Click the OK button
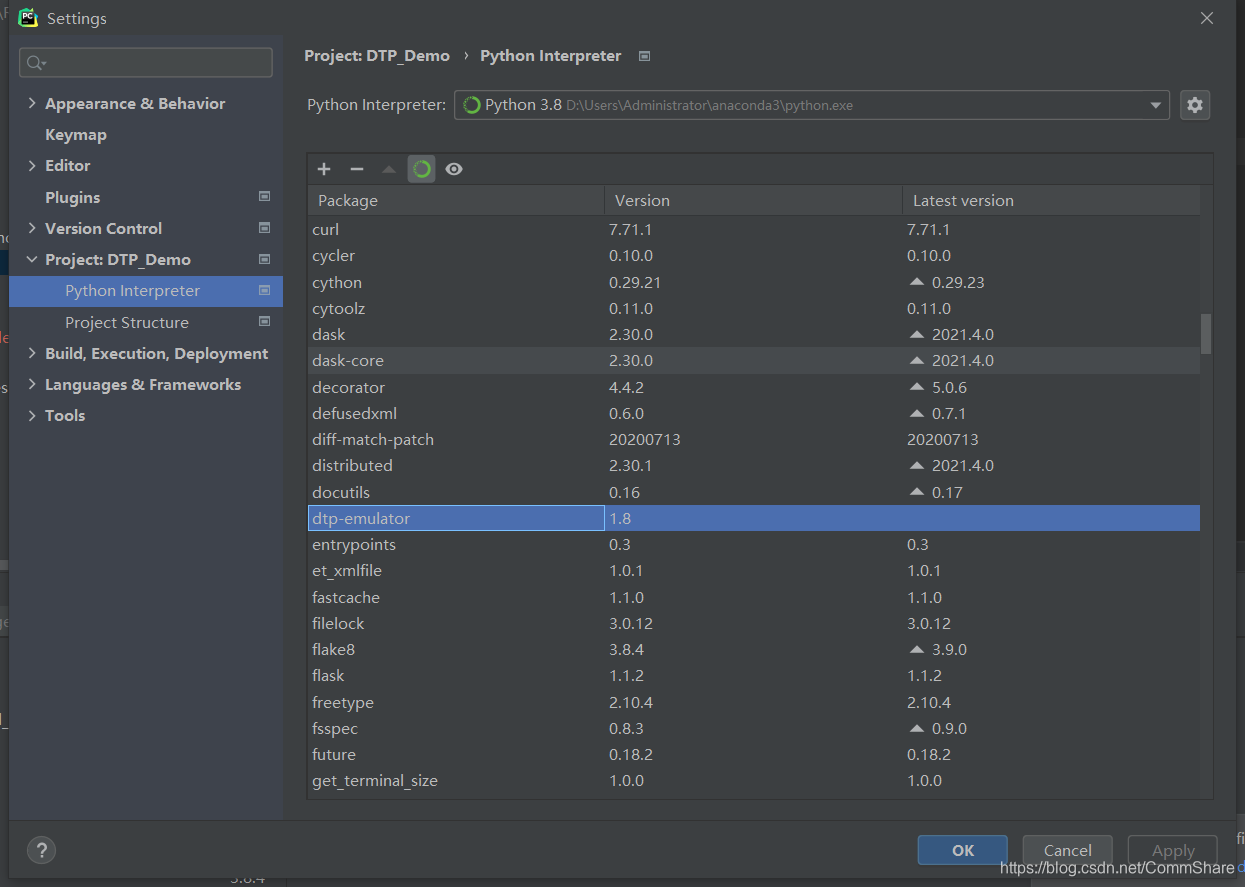The height and width of the screenshot is (887, 1245). click(x=962, y=850)
